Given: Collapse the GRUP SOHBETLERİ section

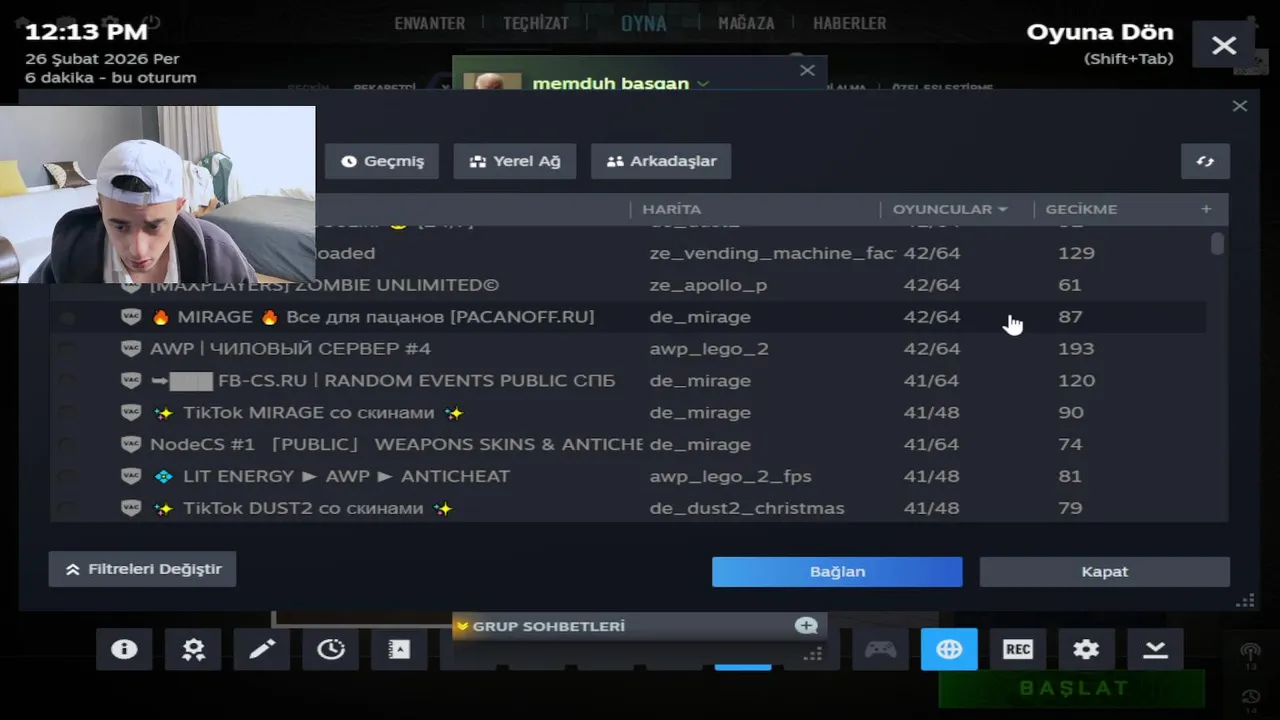Looking at the screenshot, I should pos(462,626).
